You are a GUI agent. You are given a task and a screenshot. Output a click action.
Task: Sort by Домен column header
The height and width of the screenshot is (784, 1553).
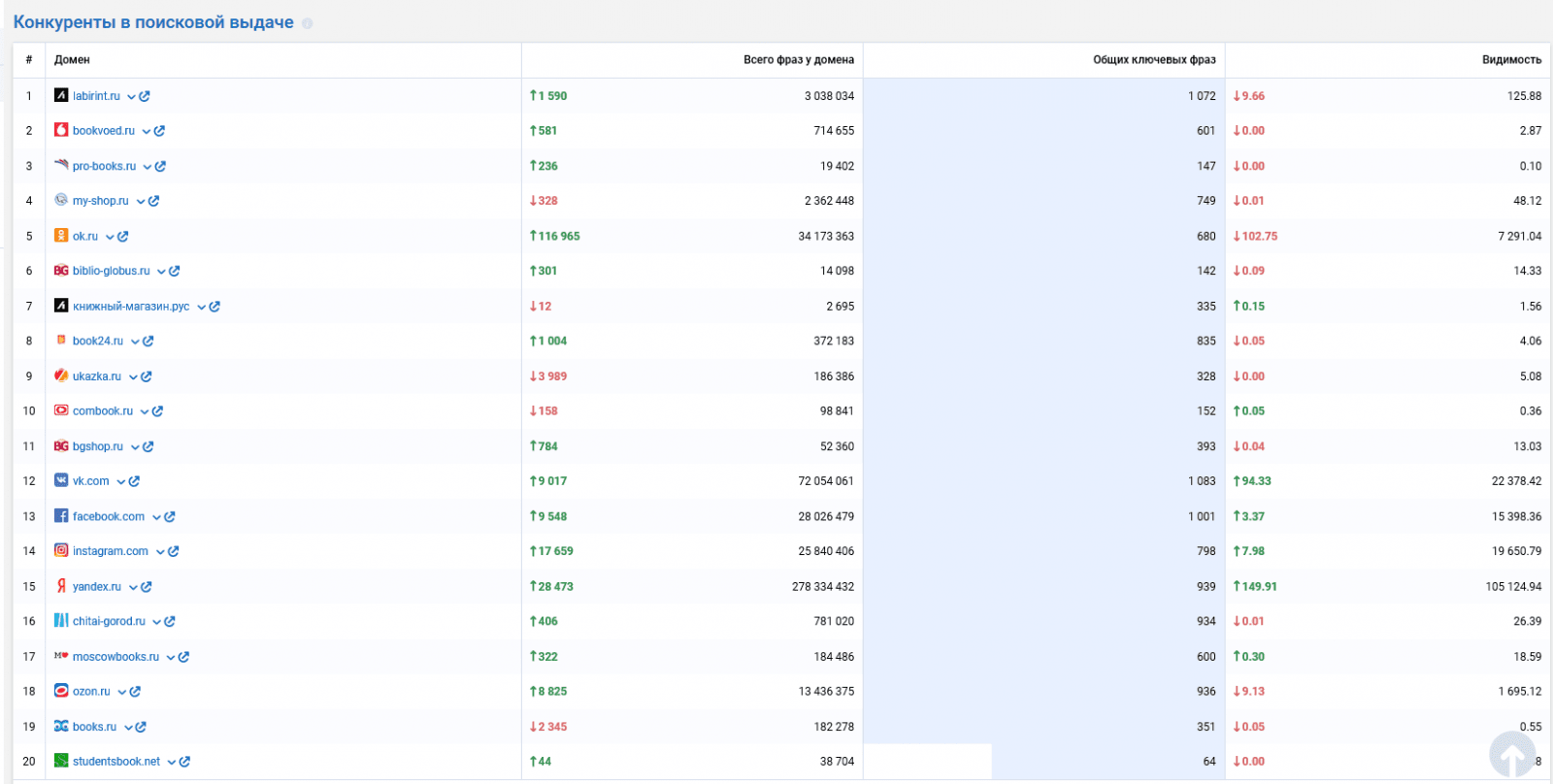(x=72, y=60)
